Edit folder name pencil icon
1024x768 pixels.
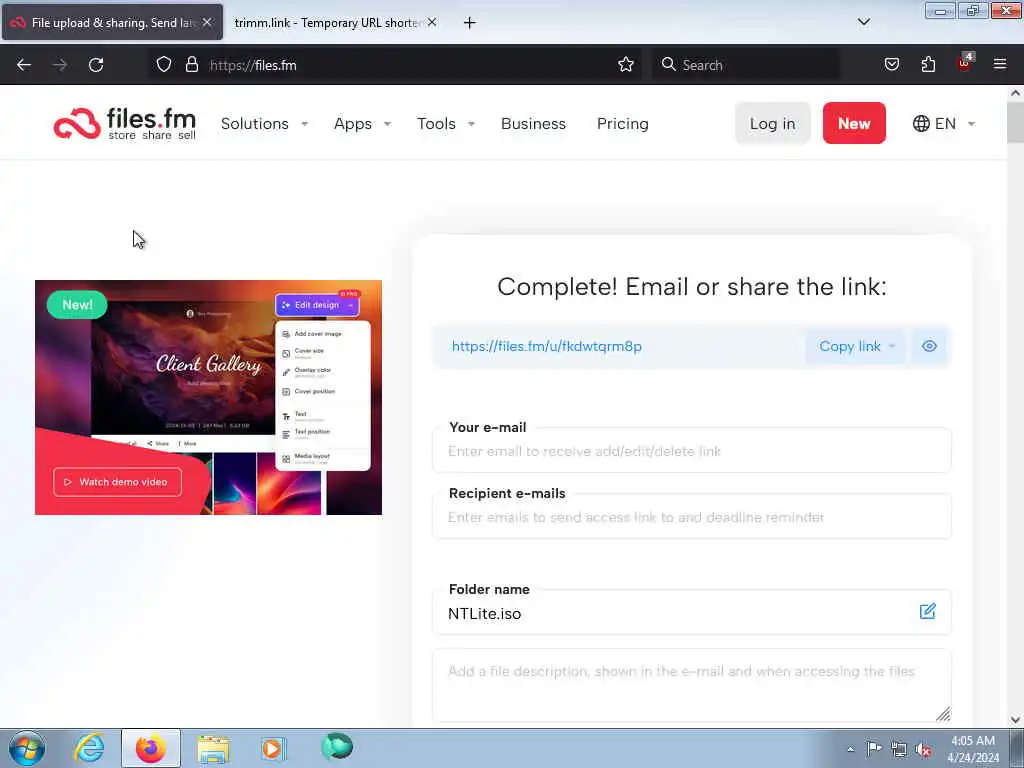(927, 611)
